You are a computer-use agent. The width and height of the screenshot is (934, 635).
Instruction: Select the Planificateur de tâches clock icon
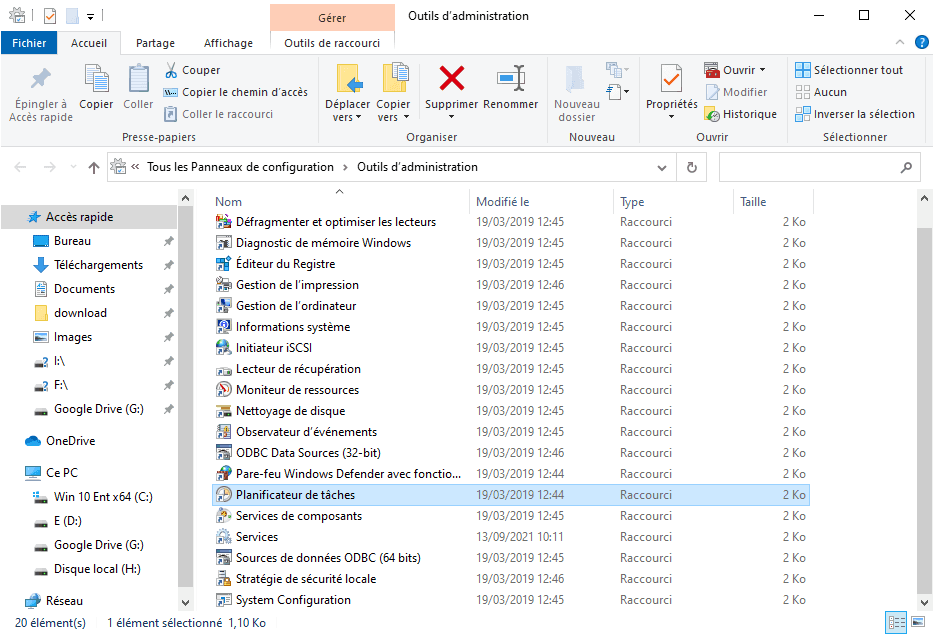tap(223, 495)
